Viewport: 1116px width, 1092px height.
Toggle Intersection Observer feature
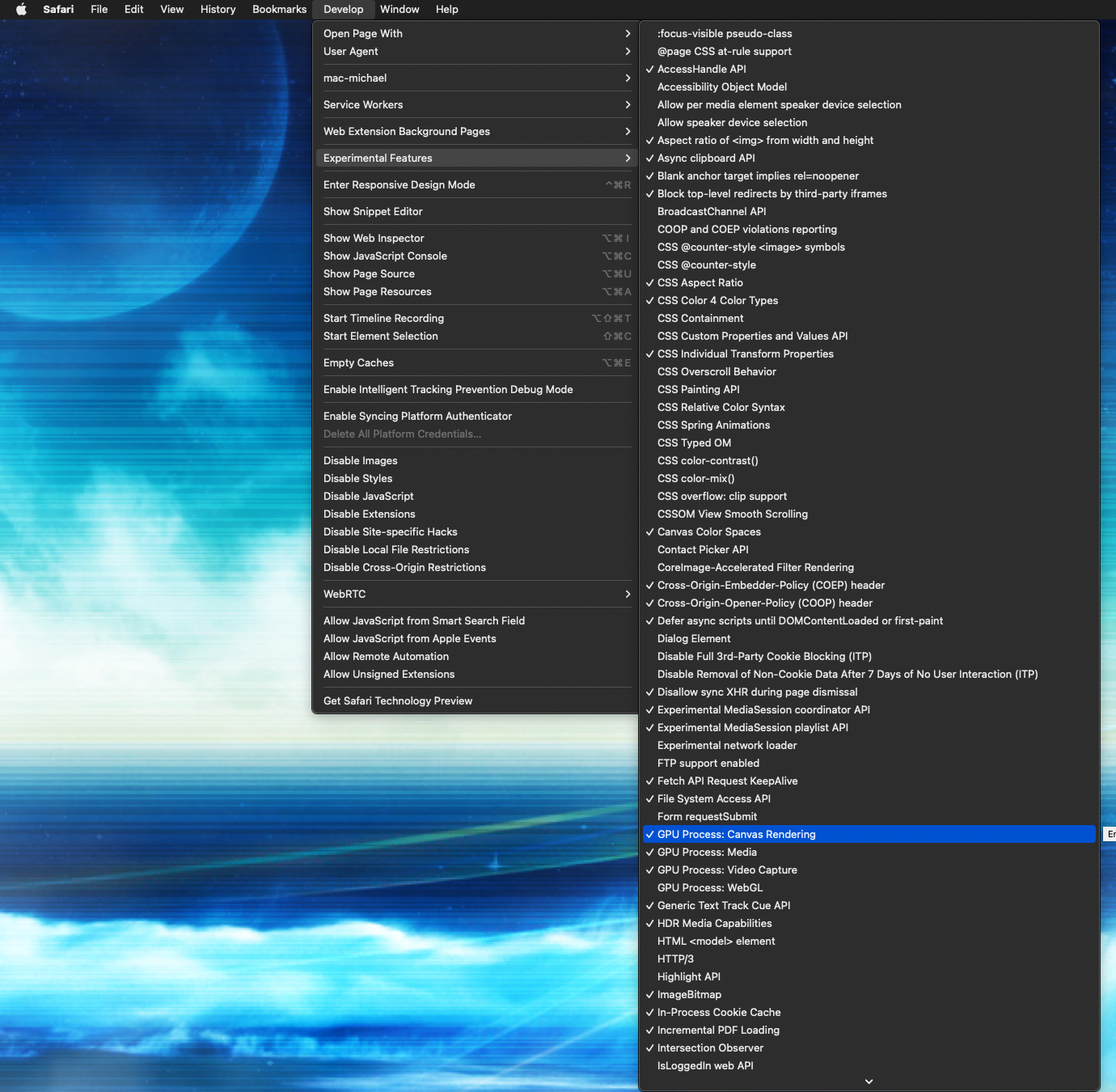tap(869, 1048)
